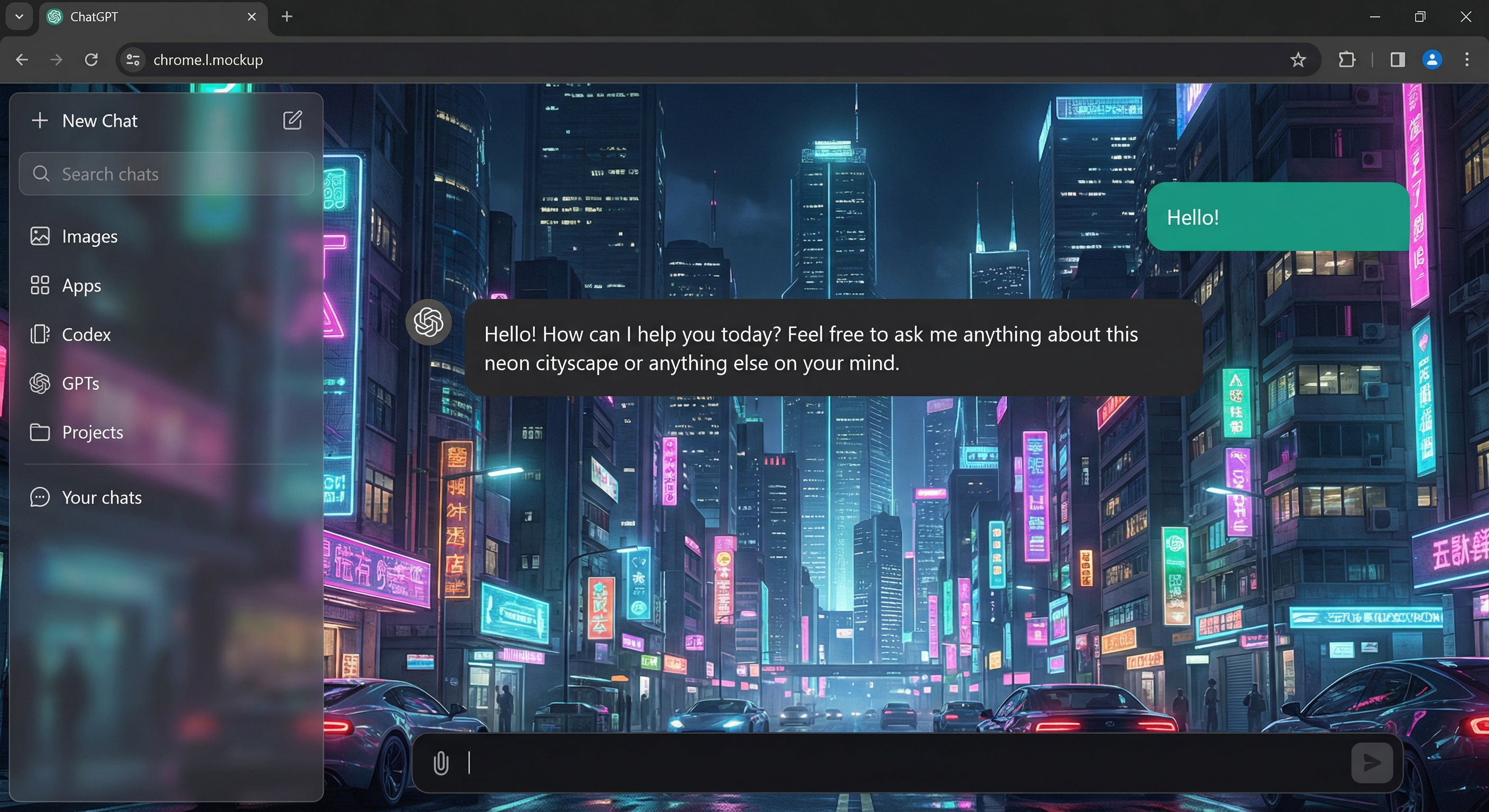
Task: Open site information in the address bar
Action: click(x=132, y=60)
